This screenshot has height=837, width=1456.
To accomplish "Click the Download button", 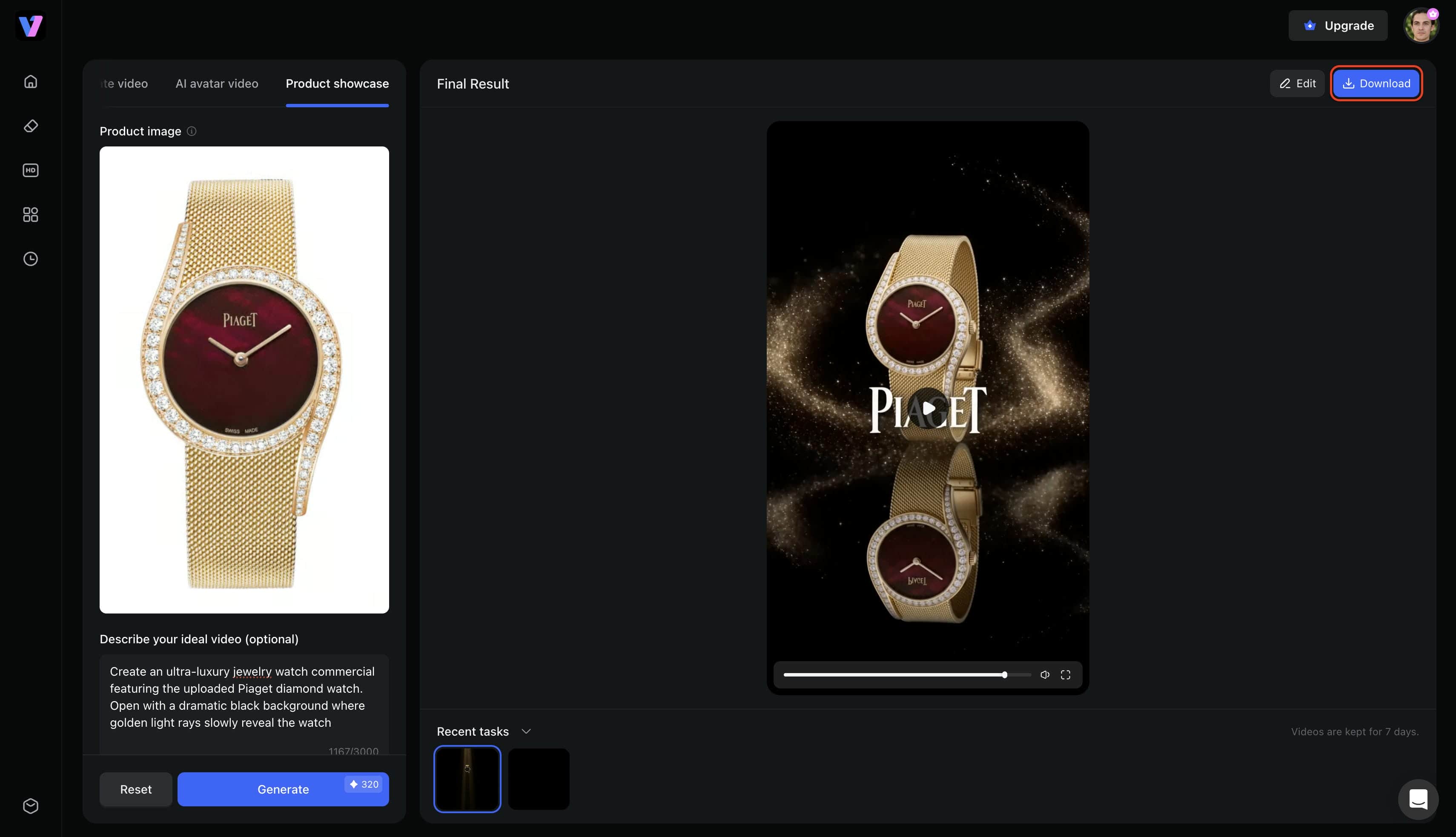I will pyautogui.click(x=1376, y=83).
